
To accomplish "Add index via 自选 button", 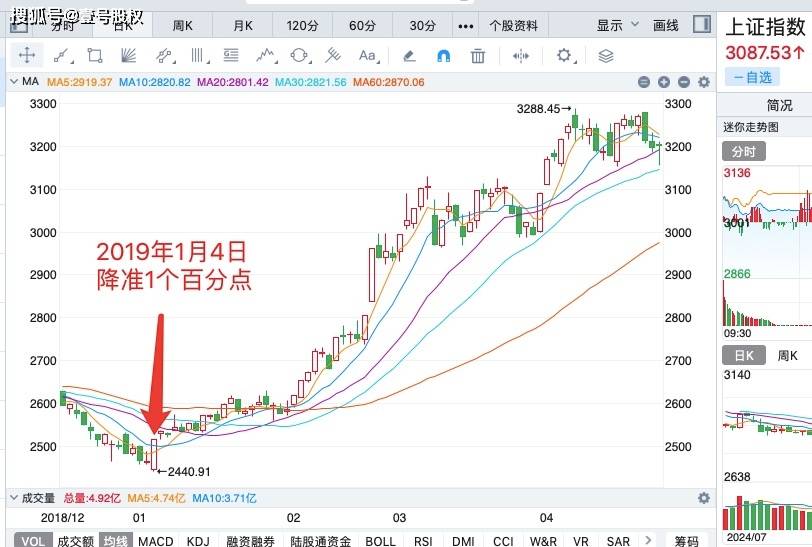I will tap(752, 77).
